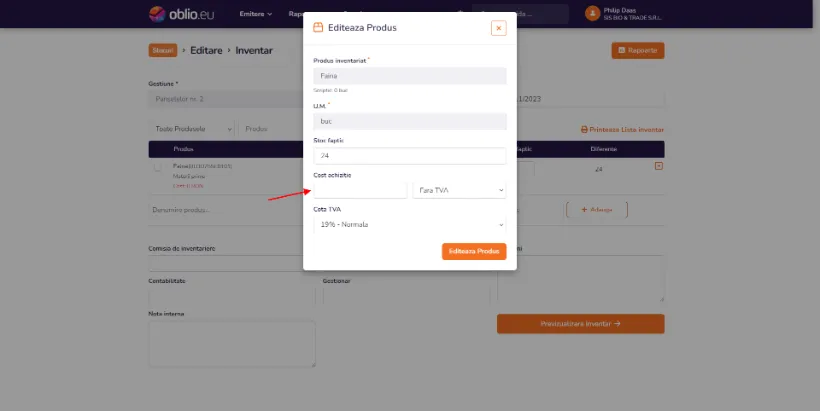Click the plus icon in the Adauga button

point(584,210)
